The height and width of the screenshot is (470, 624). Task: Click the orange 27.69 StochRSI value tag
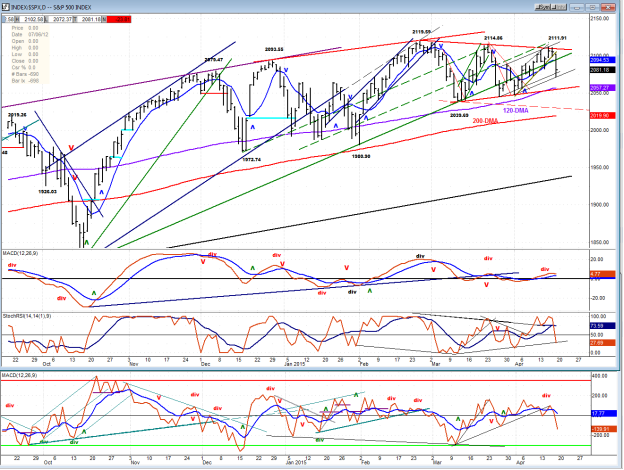(602, 342)
